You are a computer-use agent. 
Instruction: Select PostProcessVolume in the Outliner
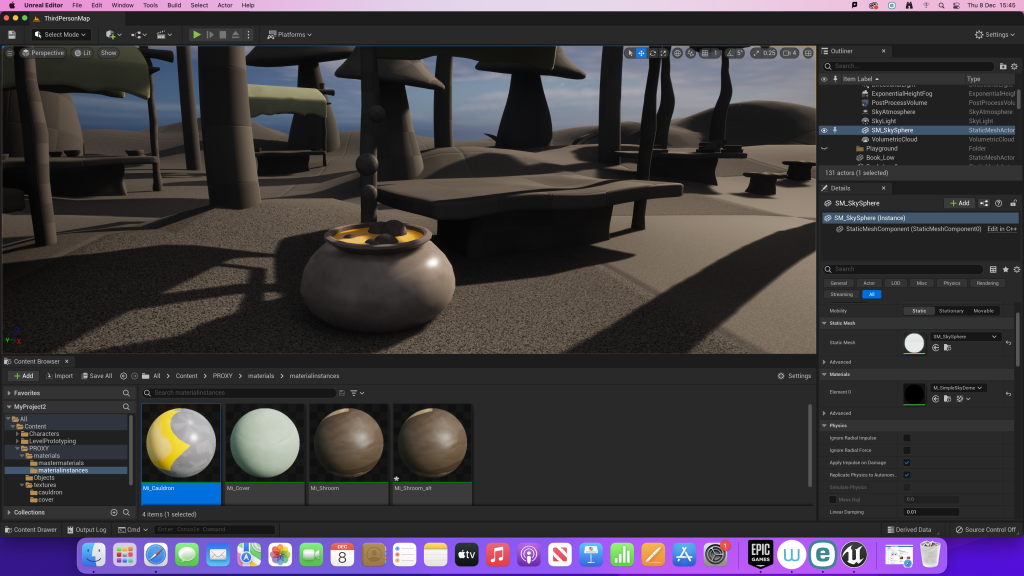click(x=899, y=103)
